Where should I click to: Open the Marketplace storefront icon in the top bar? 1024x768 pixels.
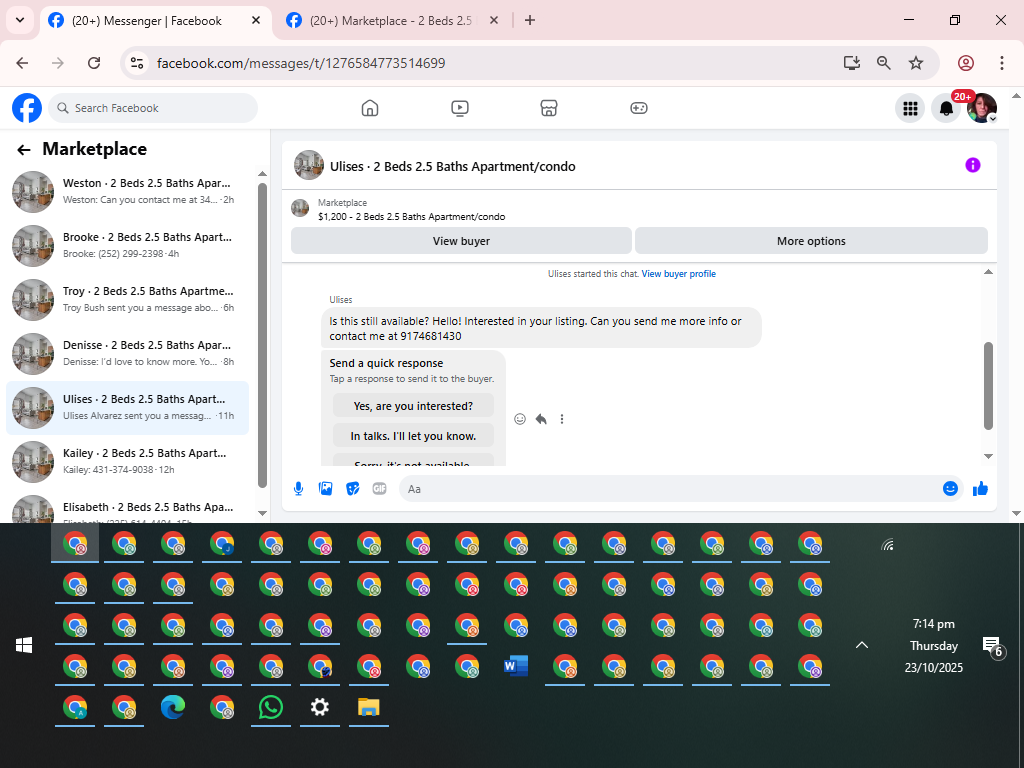pyautogui.click(x=549, y=108)
